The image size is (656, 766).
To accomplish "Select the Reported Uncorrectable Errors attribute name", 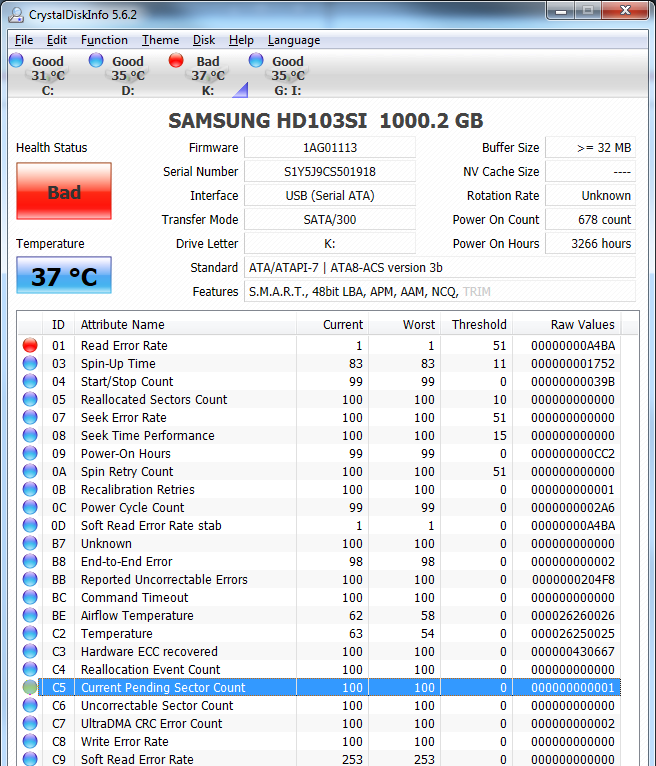I will 164,579.
